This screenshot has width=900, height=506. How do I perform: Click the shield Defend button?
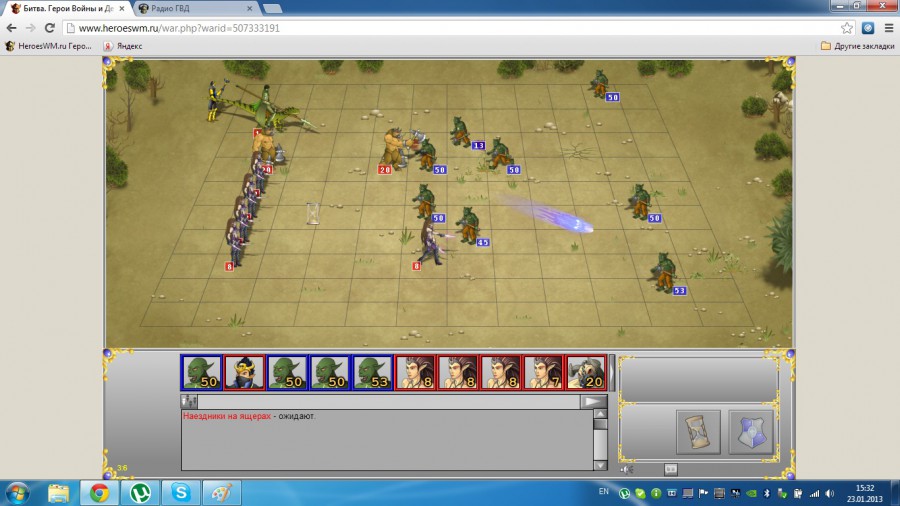(x=751, y=432)
